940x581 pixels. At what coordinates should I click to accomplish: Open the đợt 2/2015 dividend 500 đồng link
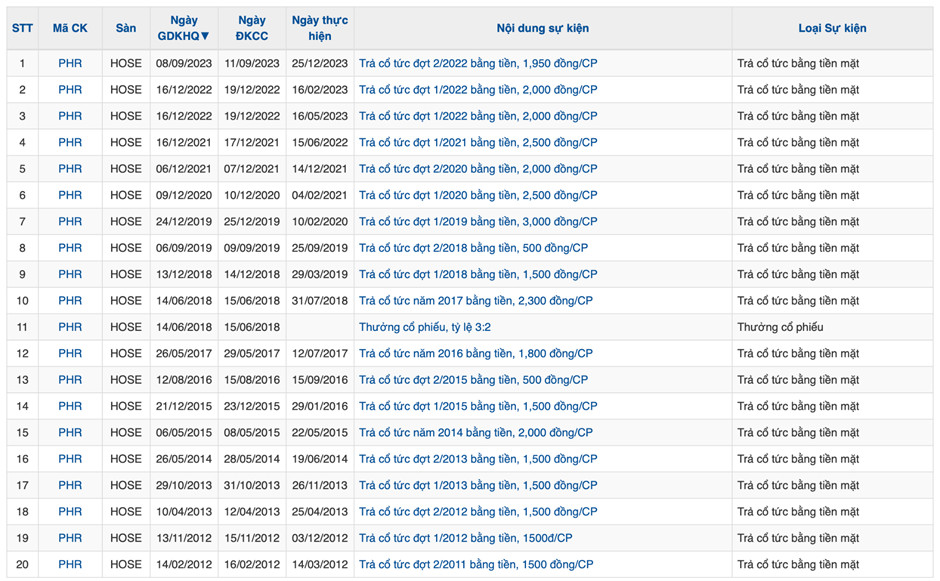(473, 380)
